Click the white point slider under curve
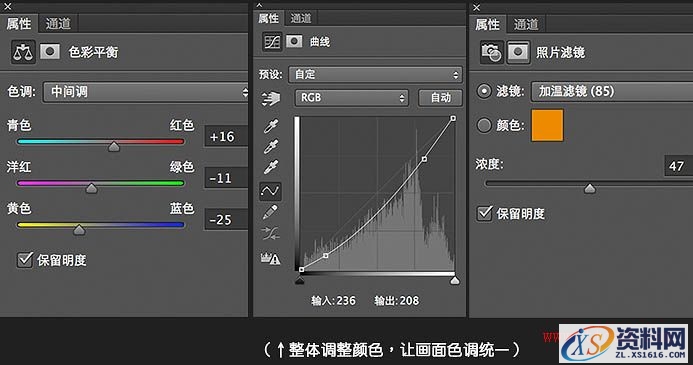The width and height of the screenshot is (693, 365). coord(454,280)
